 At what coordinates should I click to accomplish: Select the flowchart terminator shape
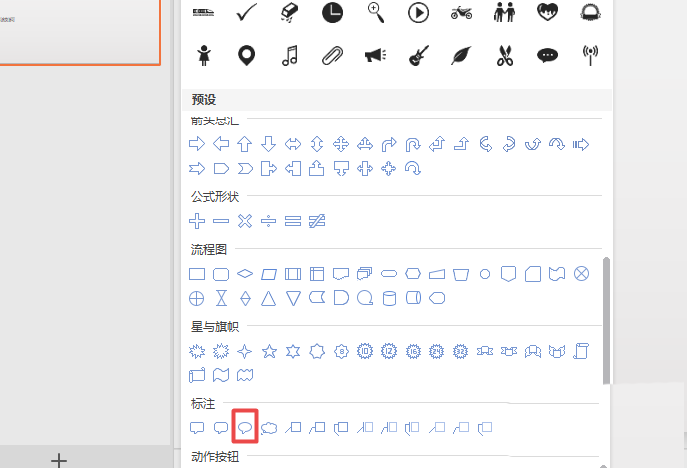pos(389,274)
